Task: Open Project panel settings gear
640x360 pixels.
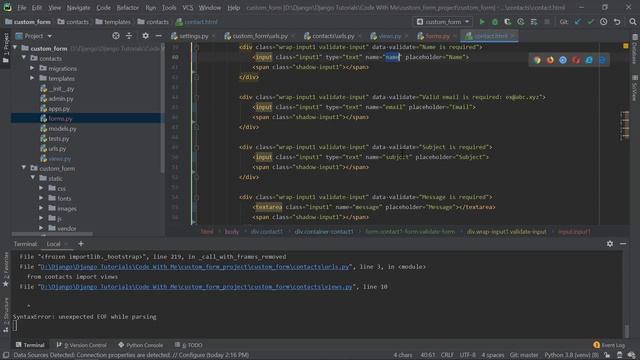Action: tap(145, 36)
